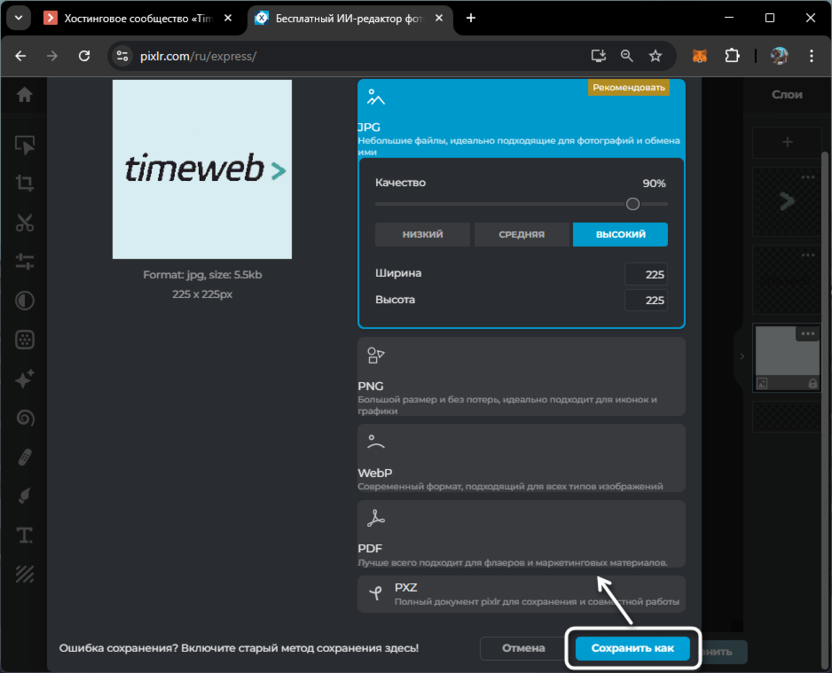Screen dimensions: 832x673
Task: Add new layer plus button
Action: (x=787, y=142)
